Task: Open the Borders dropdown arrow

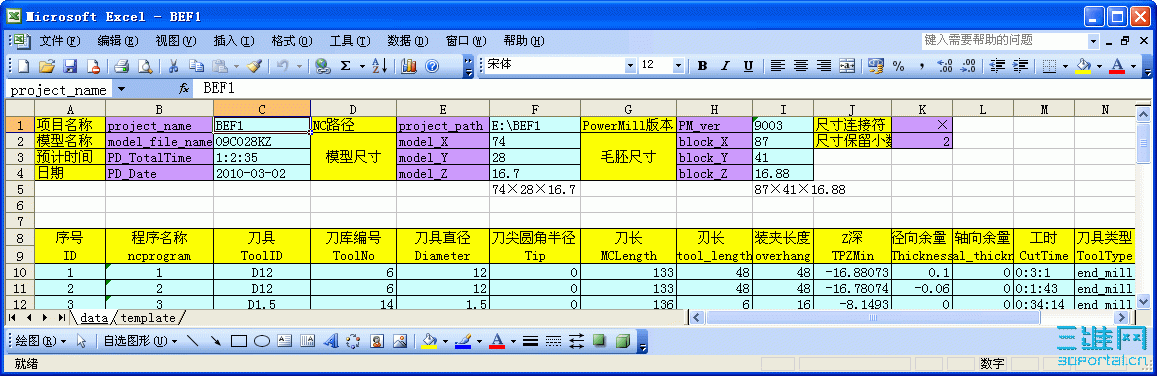Action: point(1065,66)
